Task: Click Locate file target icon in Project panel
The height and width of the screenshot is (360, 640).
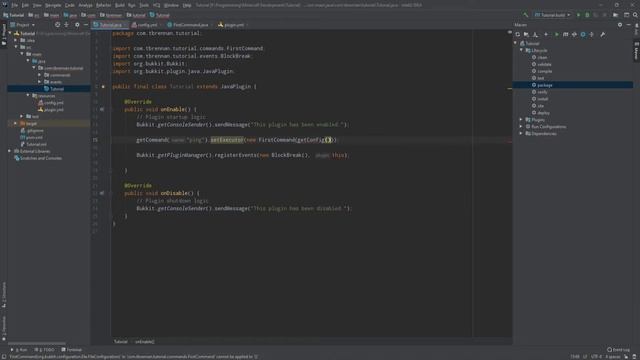Action: [x=58, y=25]
